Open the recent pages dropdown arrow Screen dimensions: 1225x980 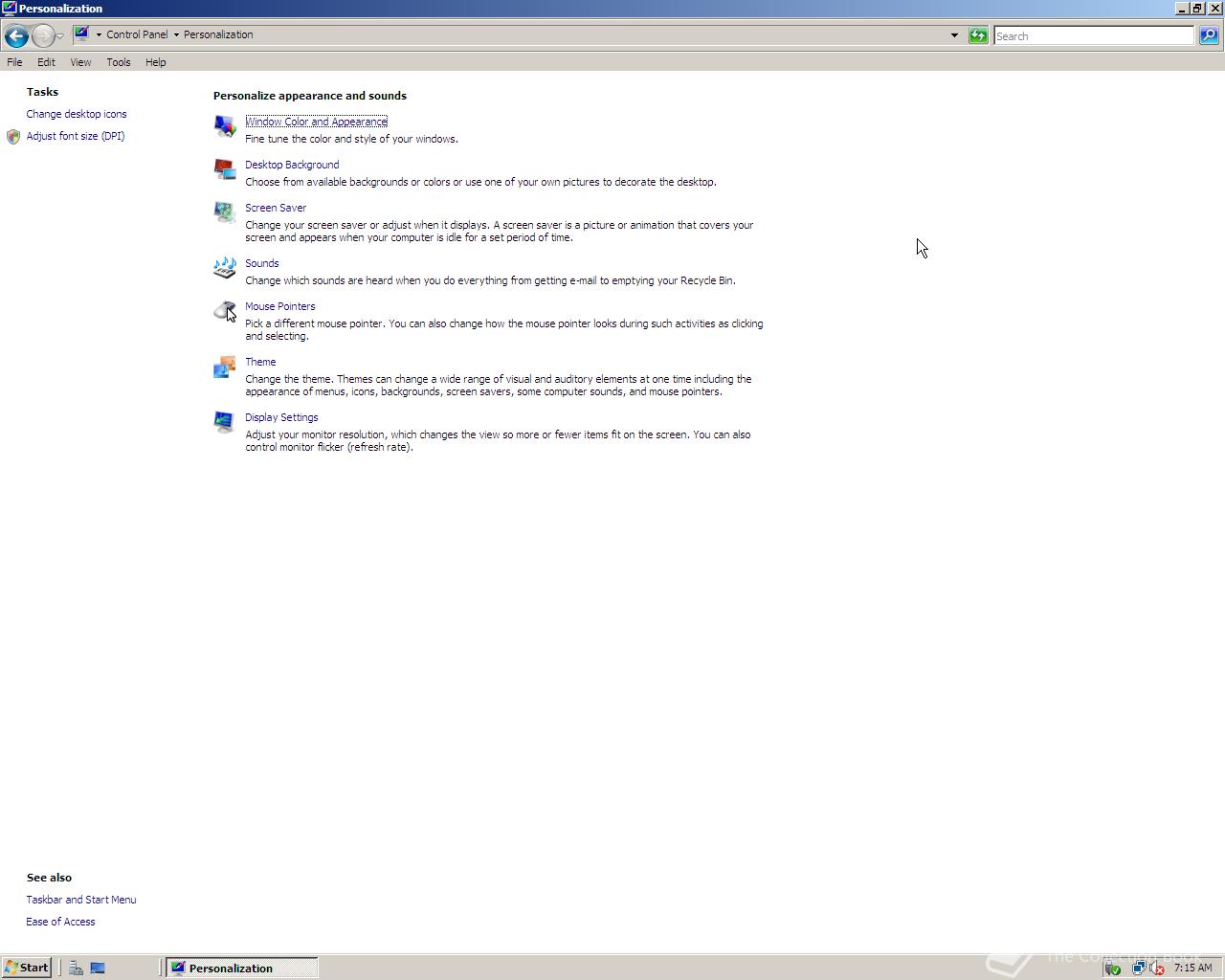point(60,36)
